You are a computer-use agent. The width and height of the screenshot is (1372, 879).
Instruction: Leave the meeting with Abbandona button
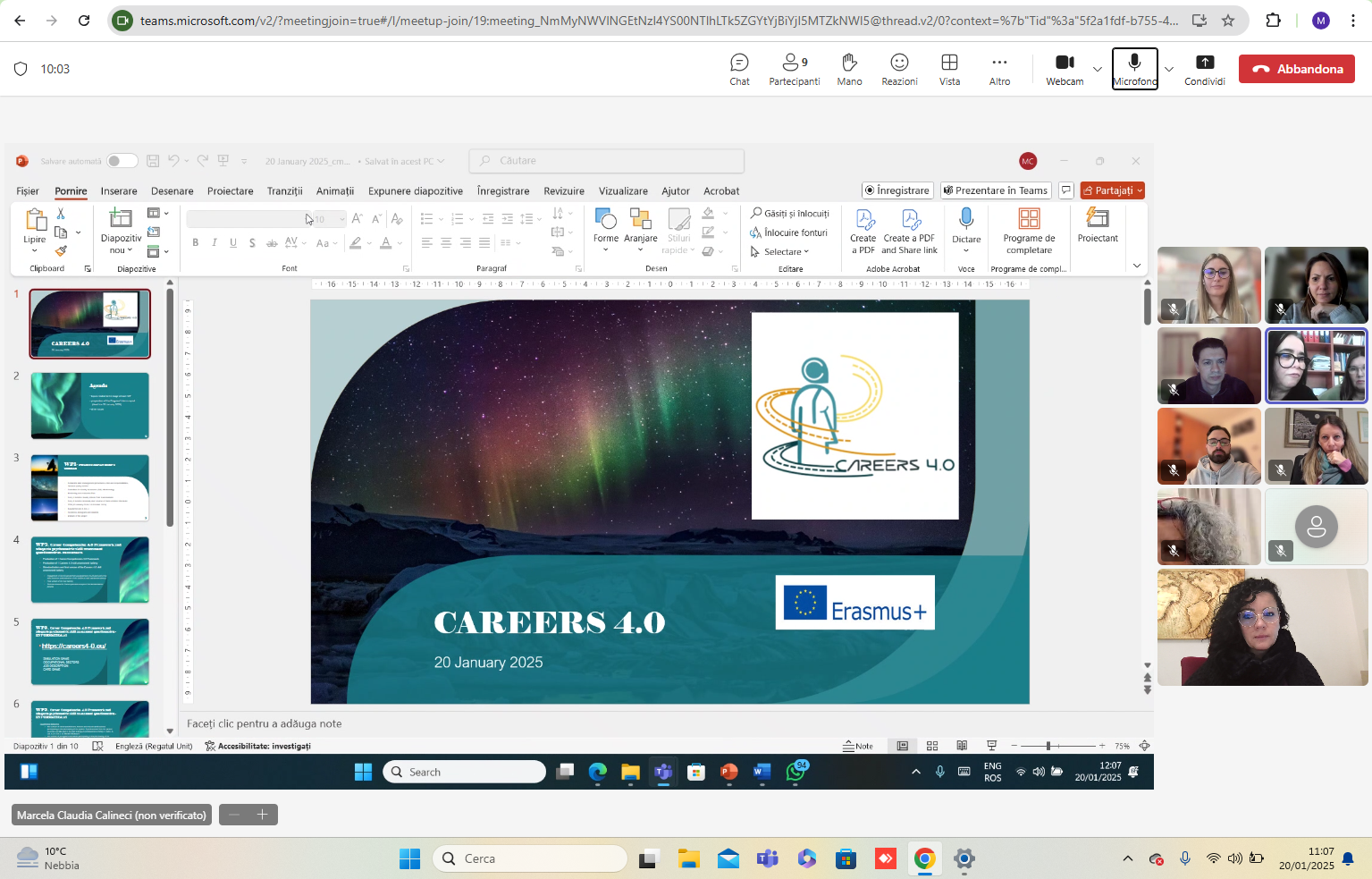(1296, 69)
